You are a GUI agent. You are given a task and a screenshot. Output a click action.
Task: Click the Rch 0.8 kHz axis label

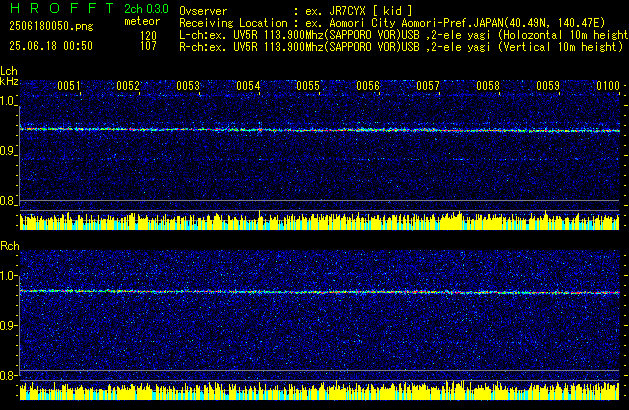(x=7, y=375)
